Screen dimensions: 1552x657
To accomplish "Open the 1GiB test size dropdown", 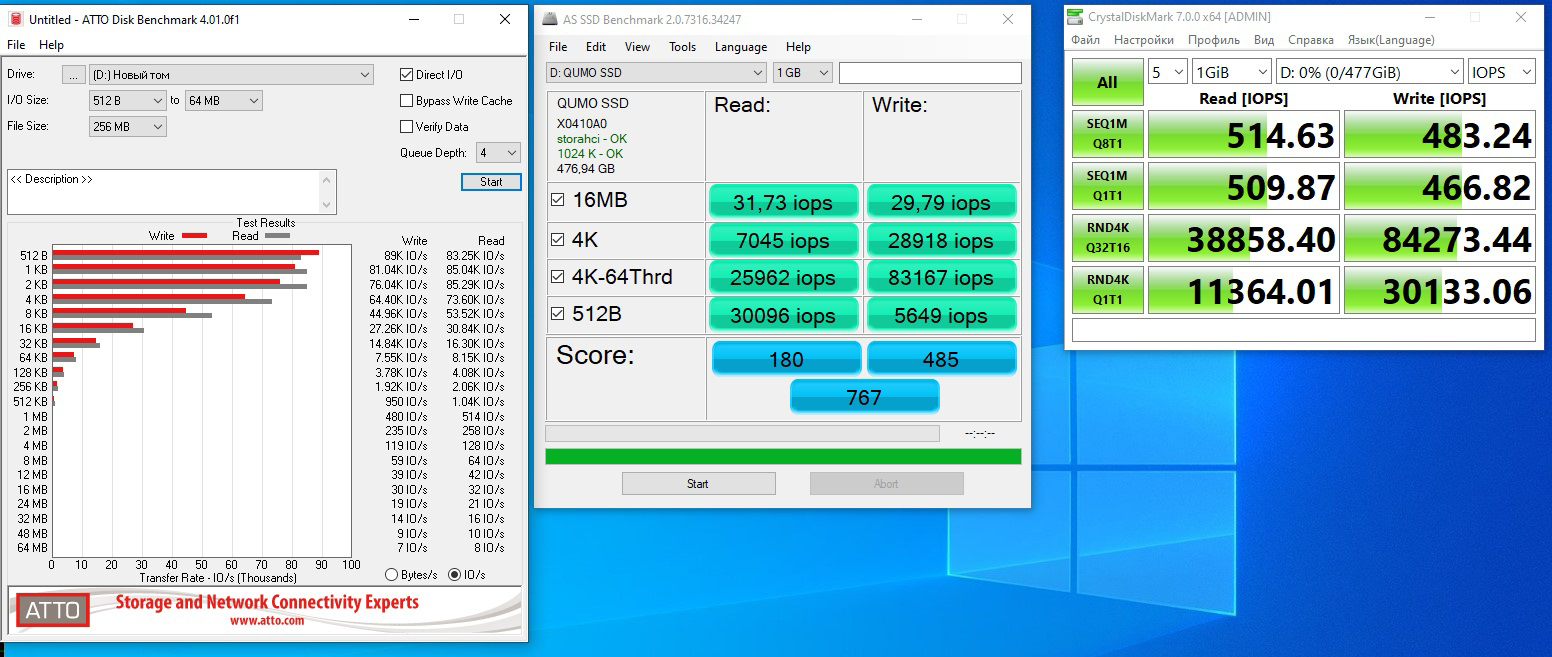I will pyautogui.click(x=1232, y=72).
